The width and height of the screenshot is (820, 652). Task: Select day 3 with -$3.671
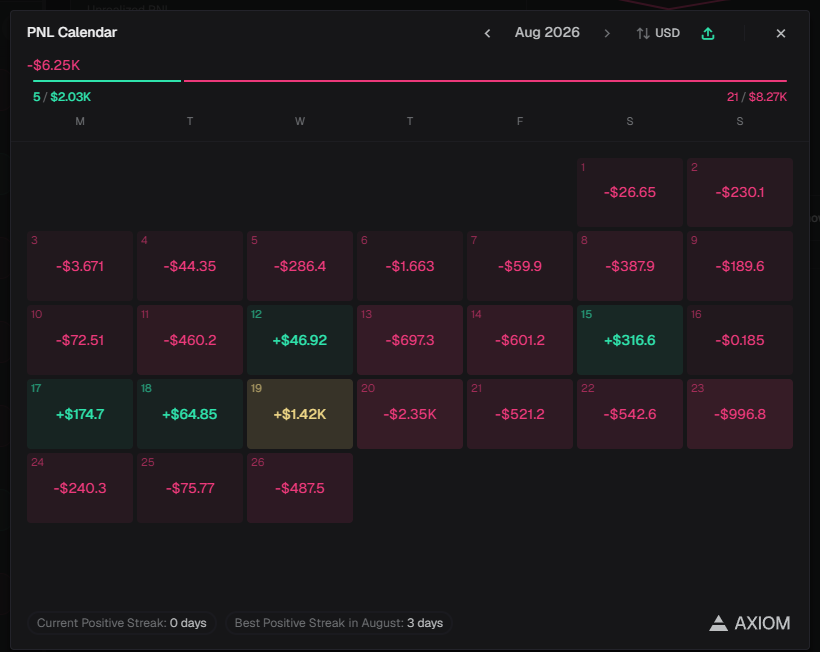click(x=80, y=266)
